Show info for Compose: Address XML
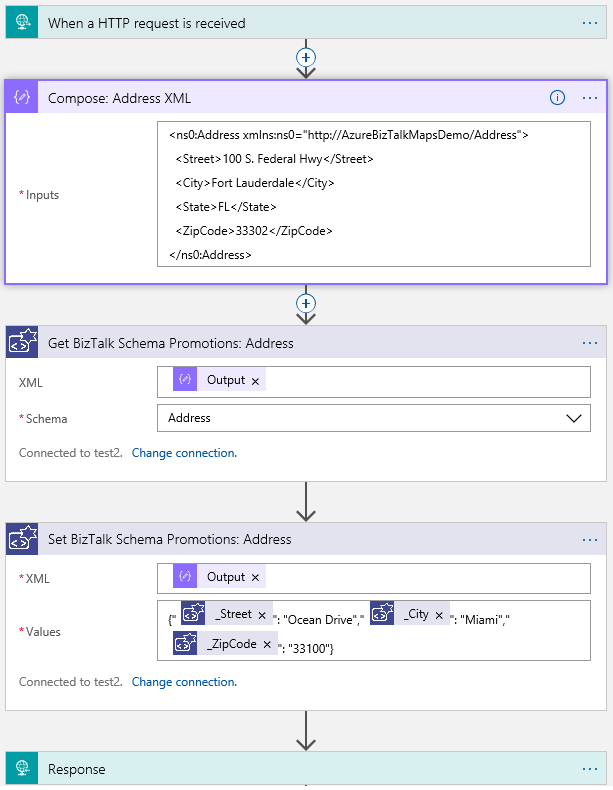 [557, 97]
